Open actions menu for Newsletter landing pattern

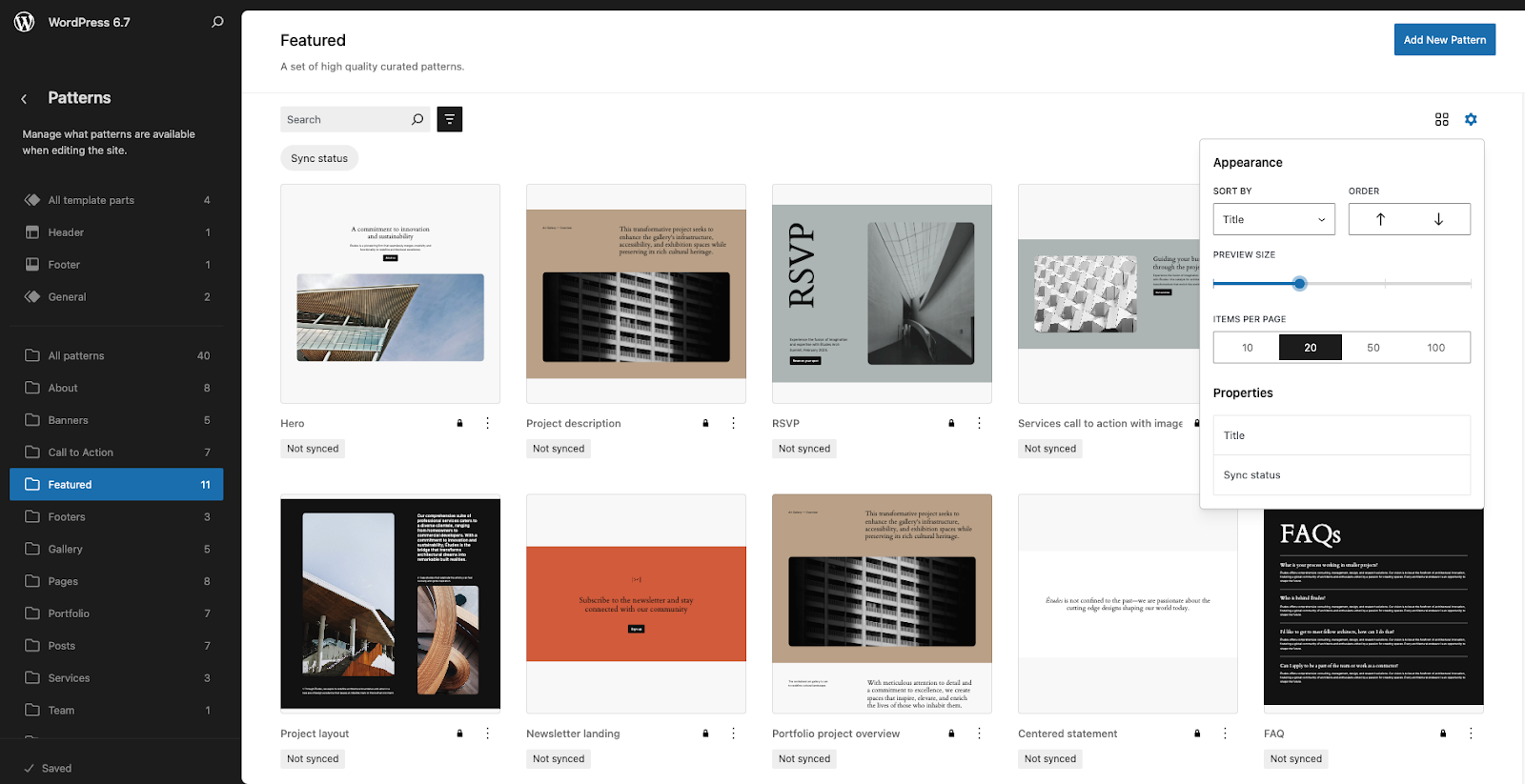click(733, 734)
